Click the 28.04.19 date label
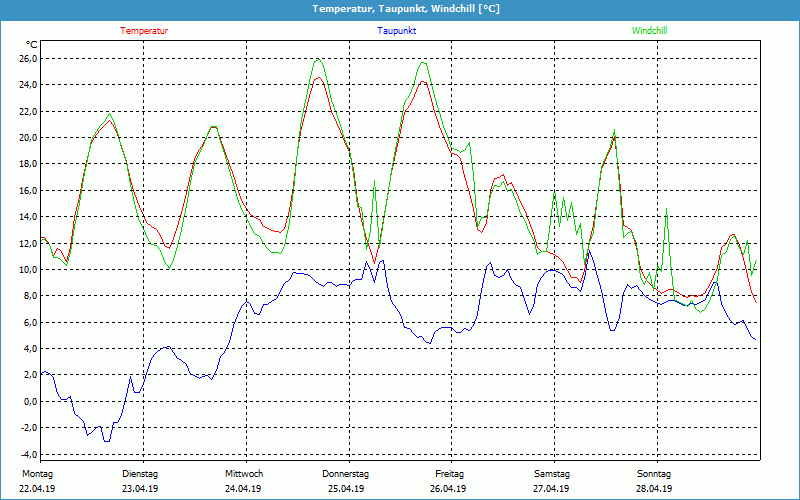 [x=654, y=489]
